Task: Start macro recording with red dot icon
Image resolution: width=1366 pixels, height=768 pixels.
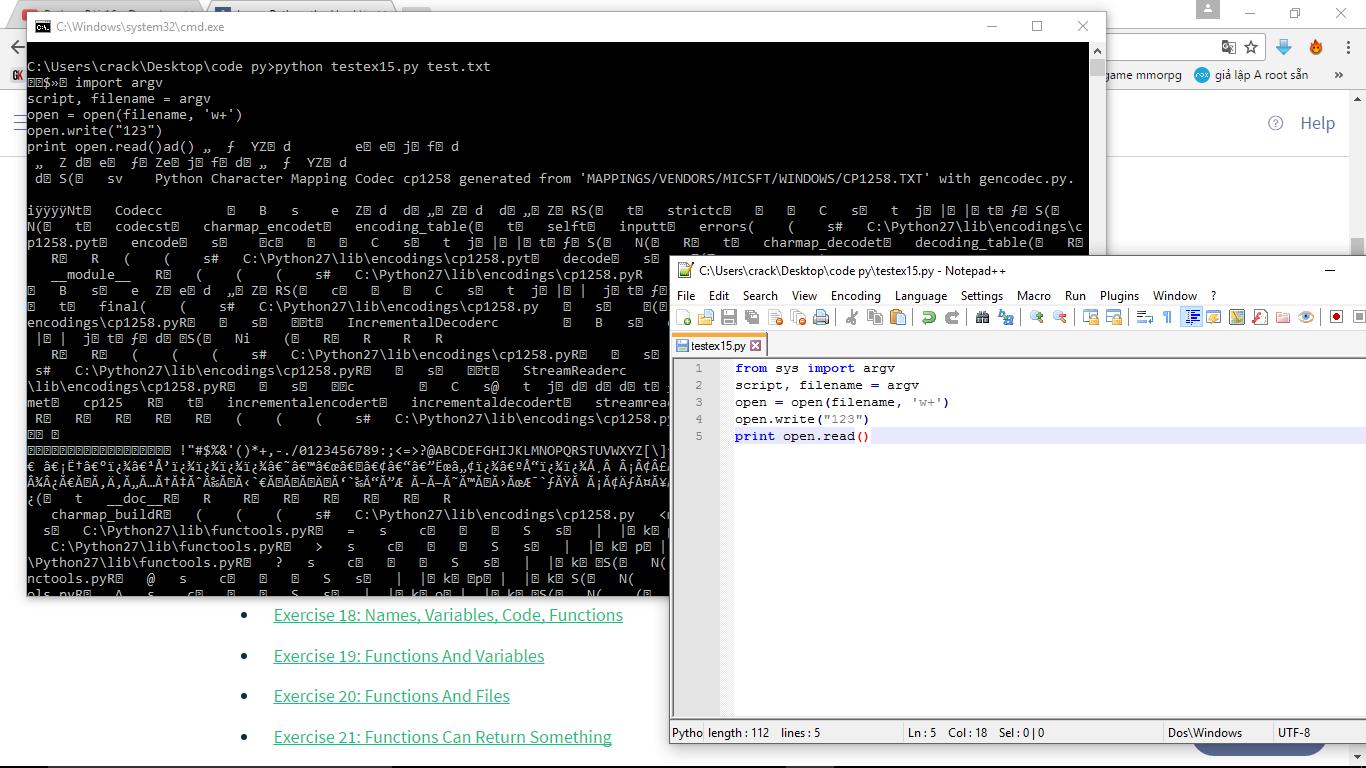Action: [x=1336, y=317]
